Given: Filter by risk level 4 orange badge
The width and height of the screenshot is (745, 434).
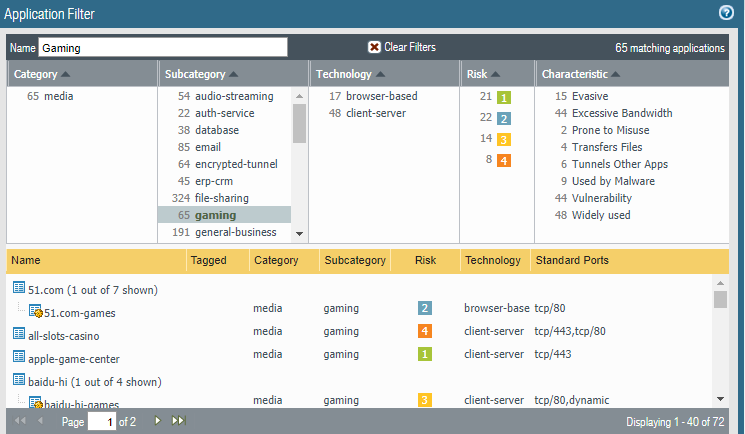Looking at the screenshot, I should [x=504, y=160].
